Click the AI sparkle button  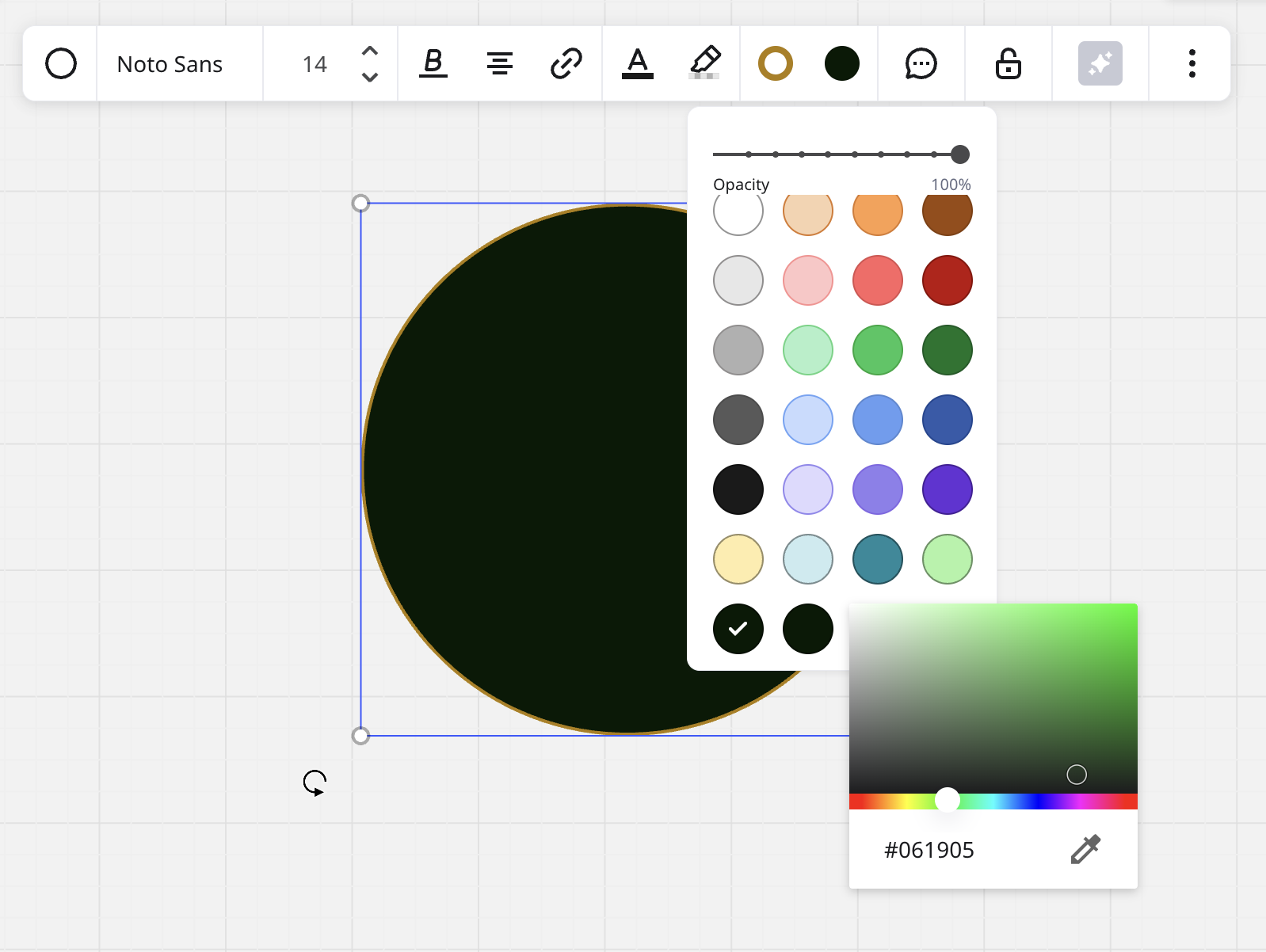pyautogui.click(x=1100, y=63)
